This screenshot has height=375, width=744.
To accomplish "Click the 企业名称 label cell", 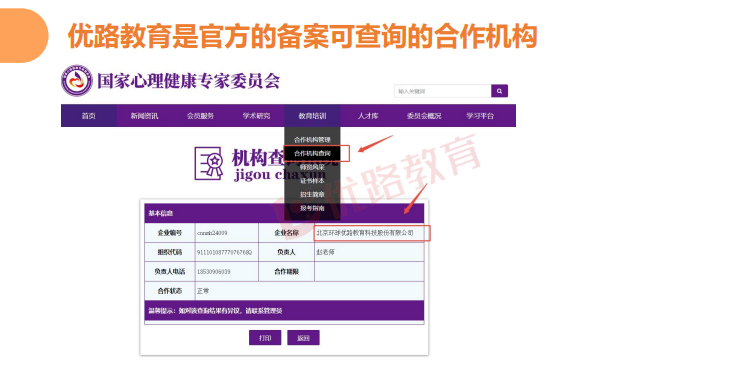I will pos(287,233).
